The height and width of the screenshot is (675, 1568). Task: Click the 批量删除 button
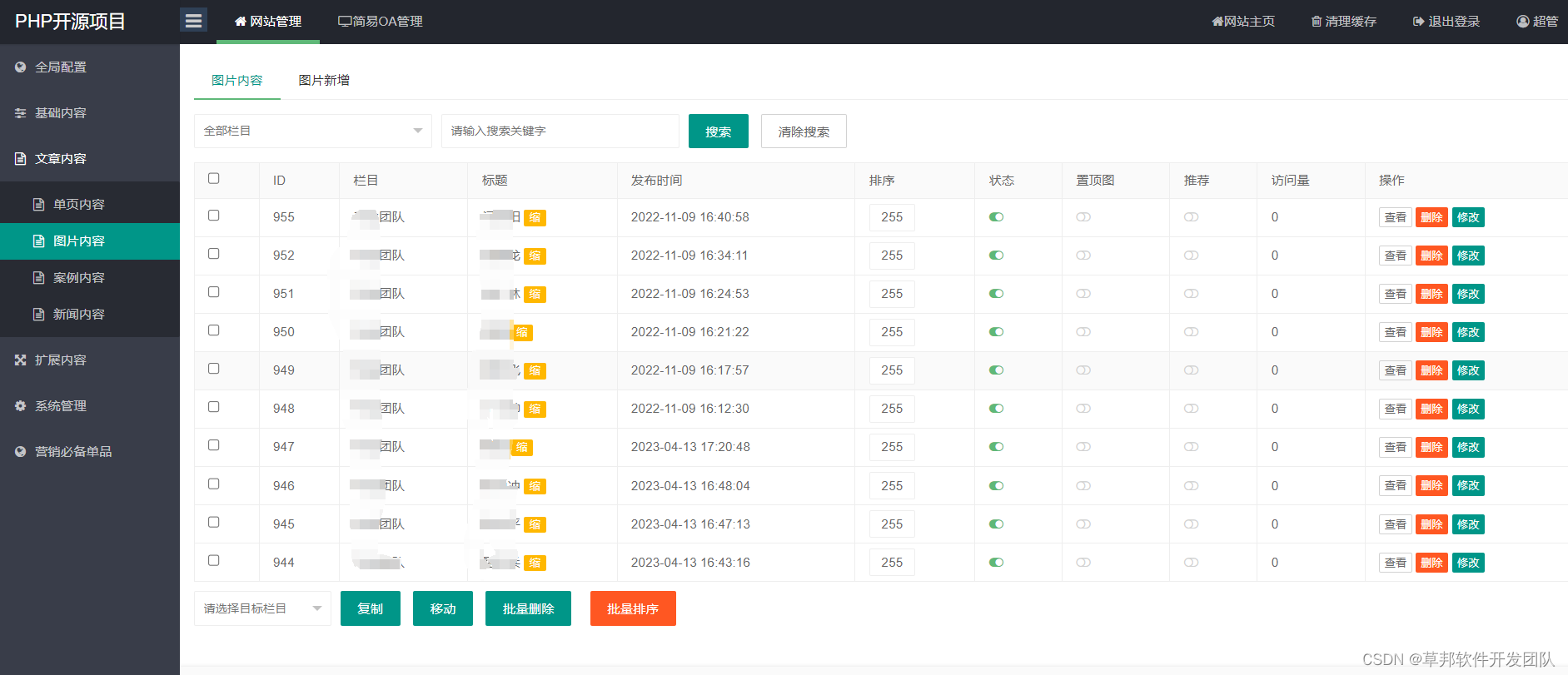[x=528, y=608]
